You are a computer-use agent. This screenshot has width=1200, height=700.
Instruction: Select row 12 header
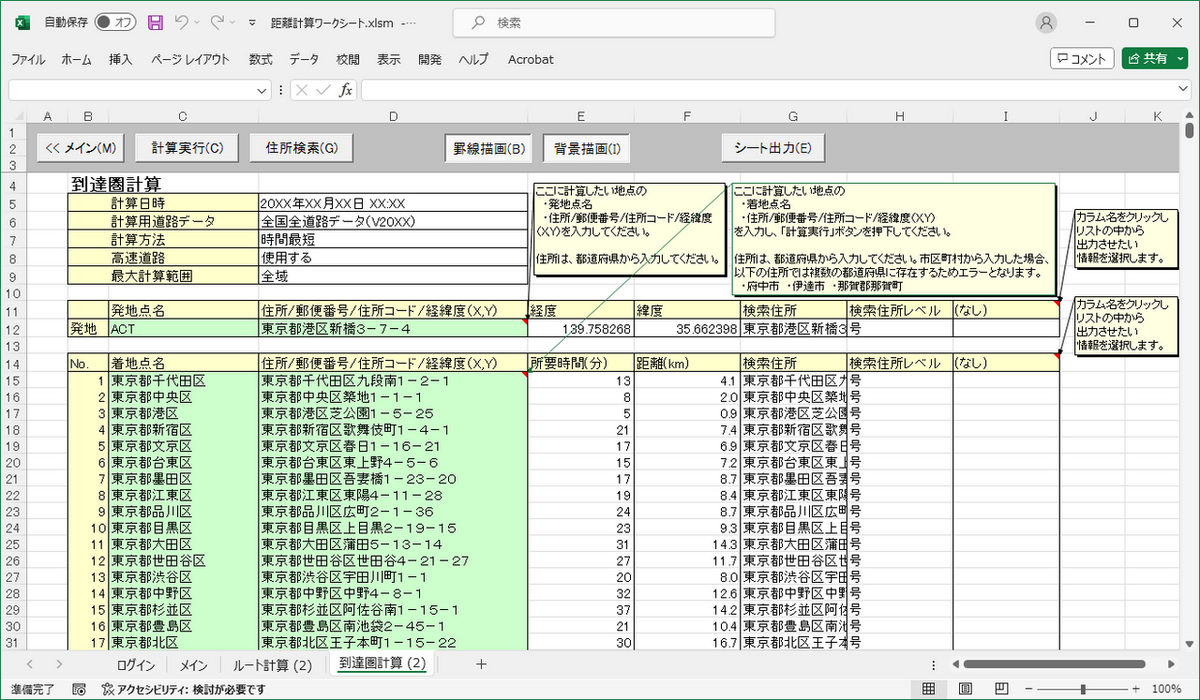[11, 328]
